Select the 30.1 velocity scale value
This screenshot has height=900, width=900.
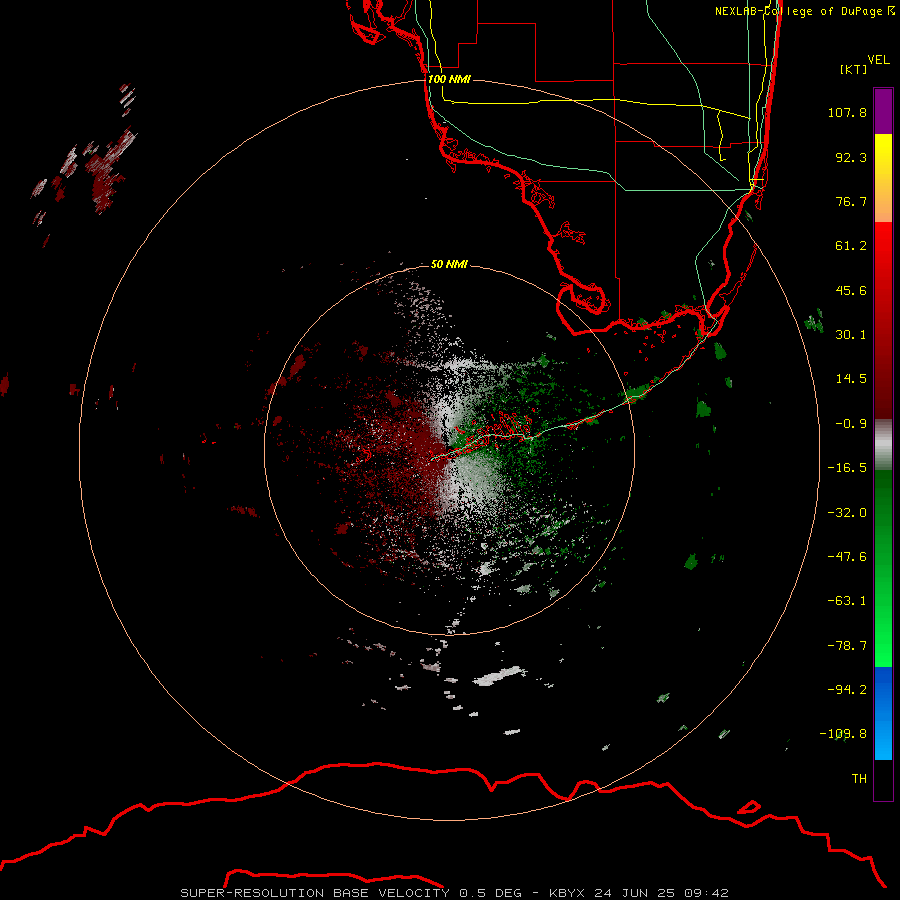coord(851,335)
